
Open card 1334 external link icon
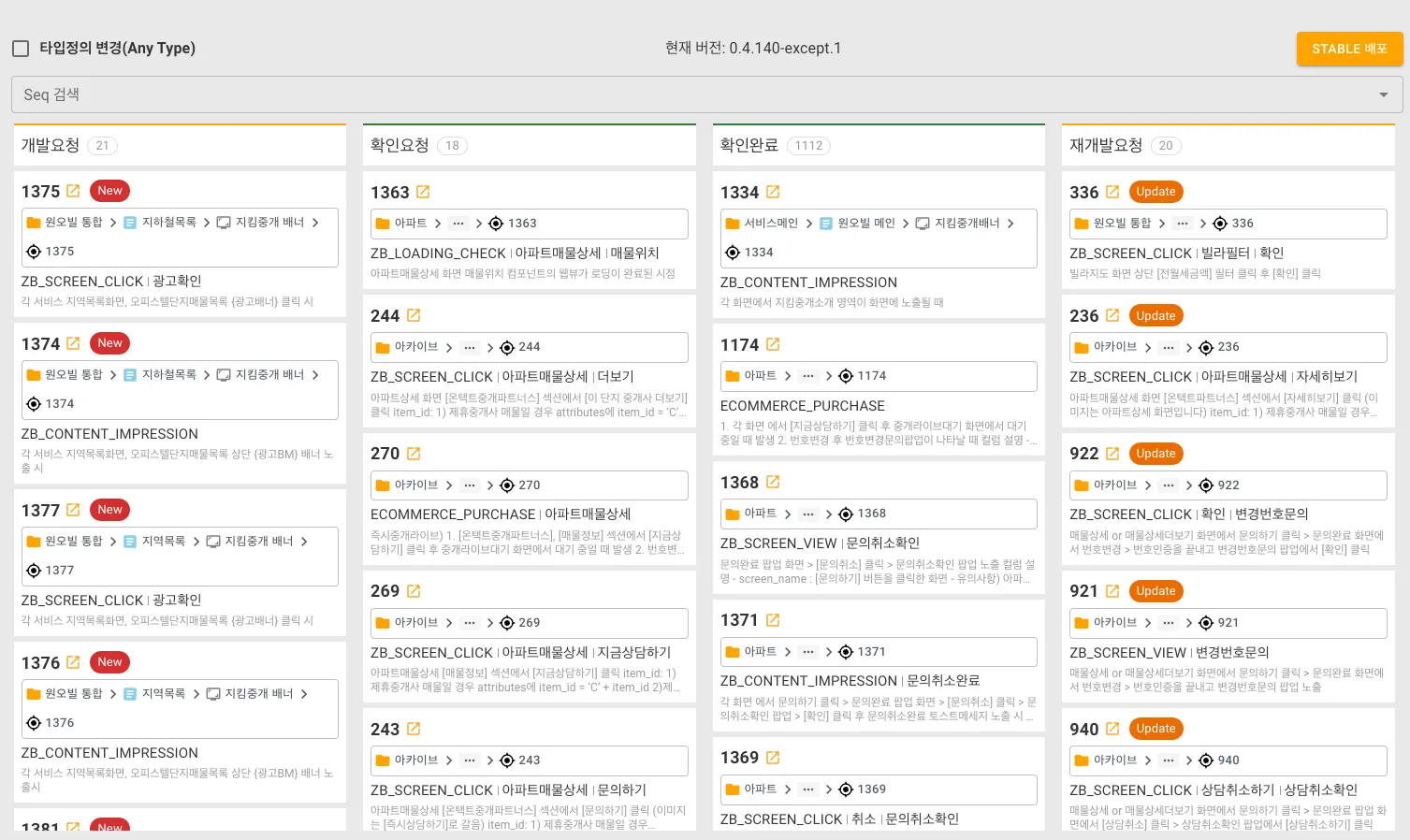click(x=773, y=192)
